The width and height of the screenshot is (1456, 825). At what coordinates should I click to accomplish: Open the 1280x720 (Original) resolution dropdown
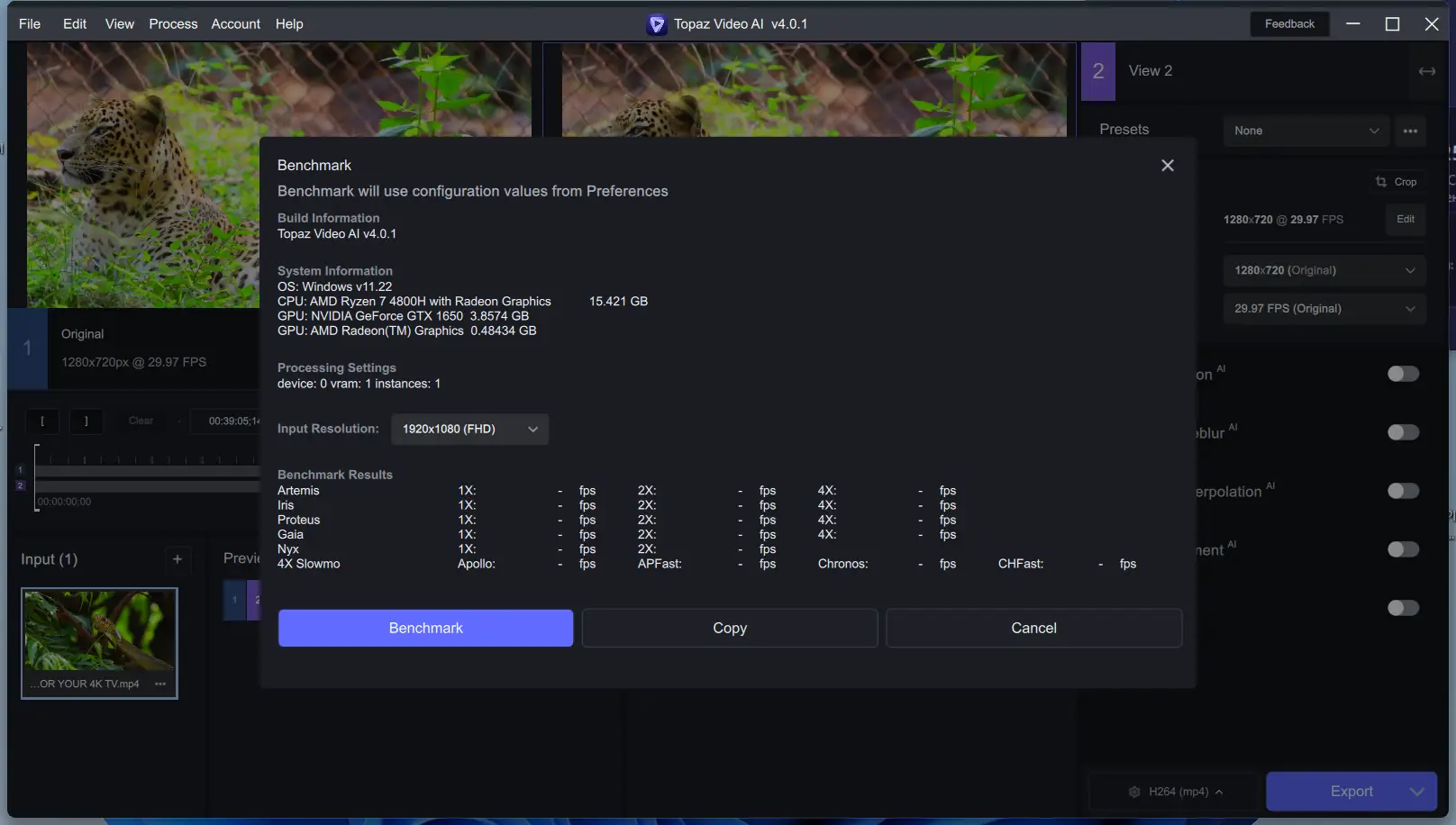(1324, 270)
